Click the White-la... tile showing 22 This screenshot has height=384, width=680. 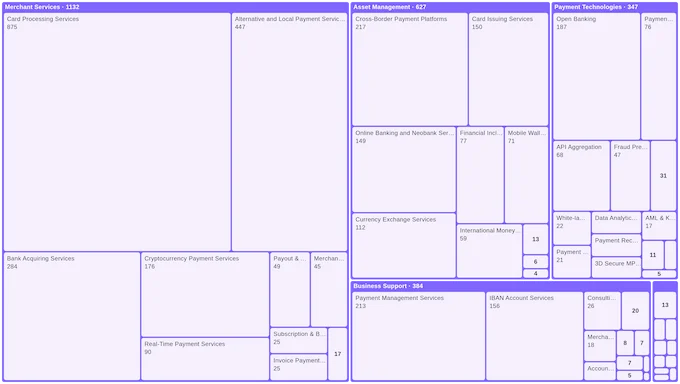point(572,228)
